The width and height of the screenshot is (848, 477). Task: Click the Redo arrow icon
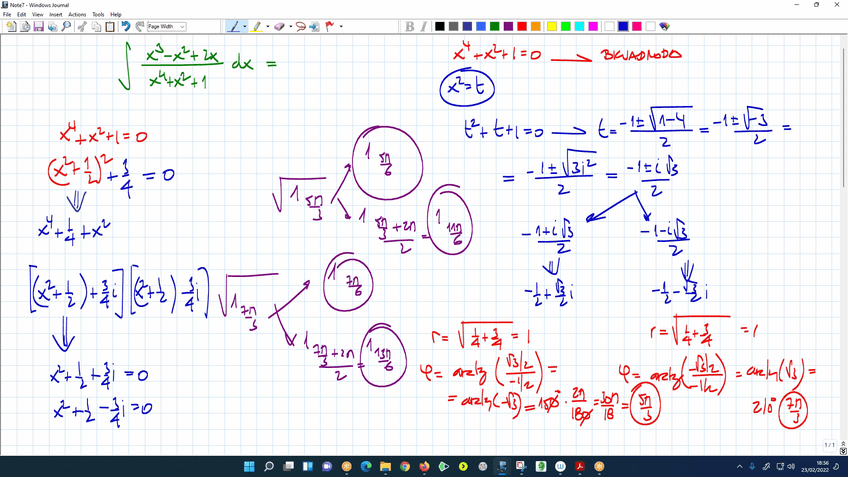pos(140,26)
